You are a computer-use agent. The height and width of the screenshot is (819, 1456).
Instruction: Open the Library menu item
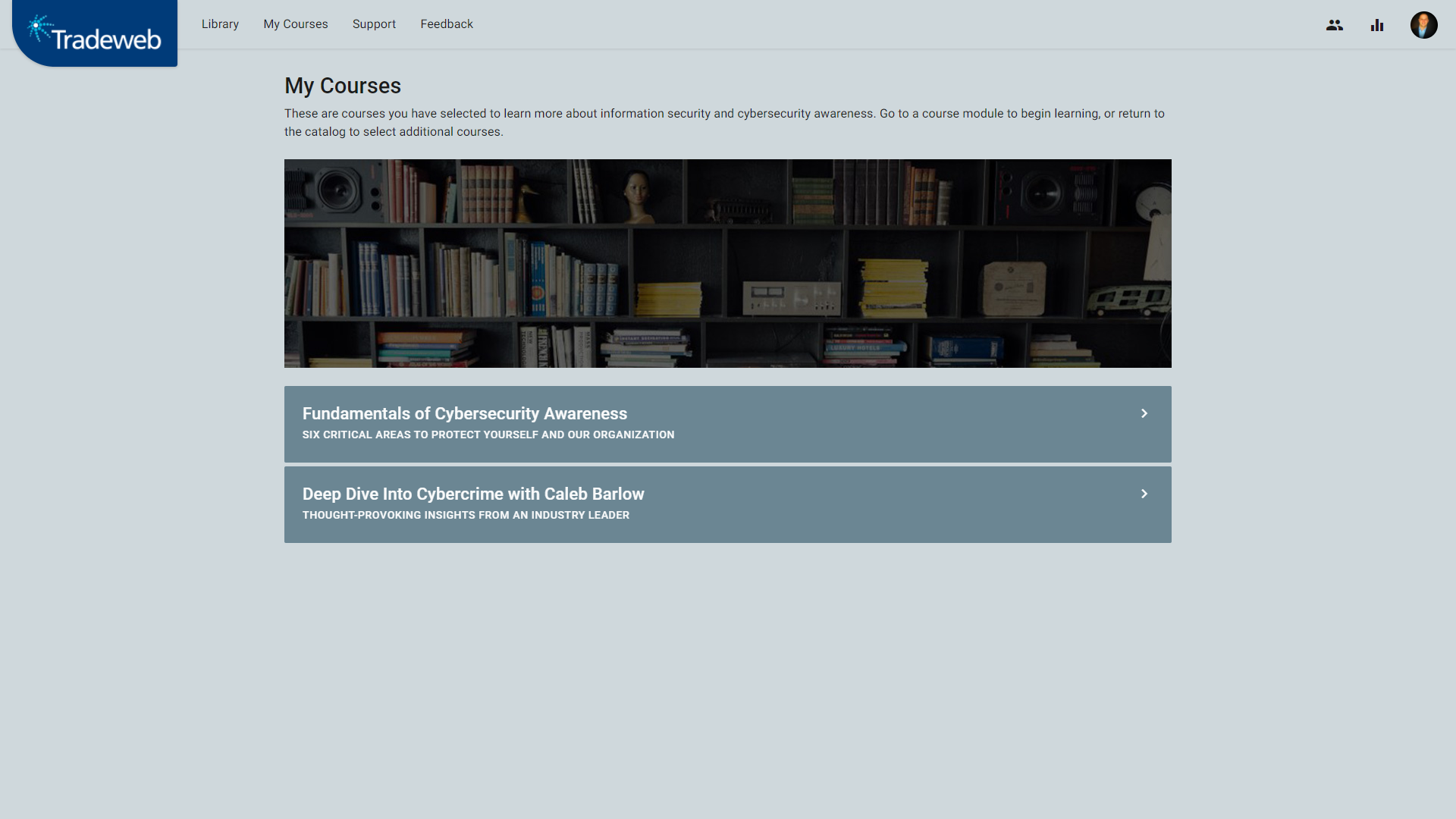220,24
